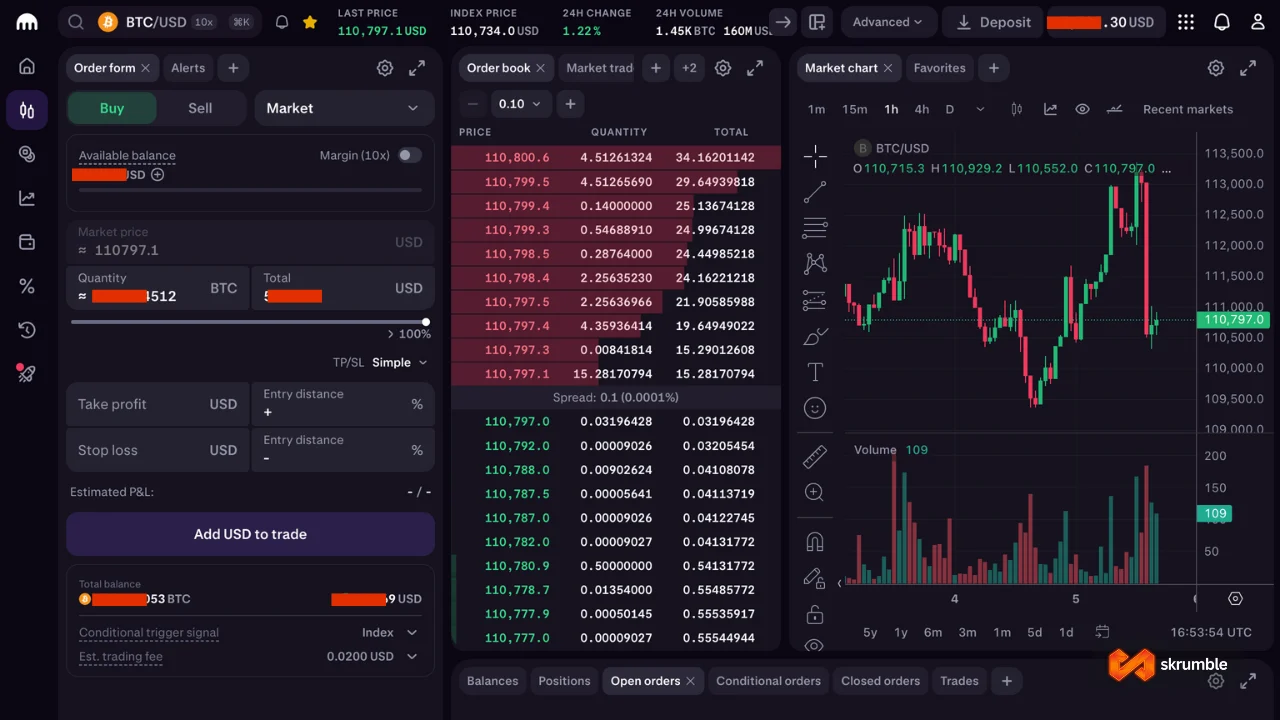Screen dimensions: 1280x720
Task: Open the layout panel icon in header
Action: [x=817, y=22]
